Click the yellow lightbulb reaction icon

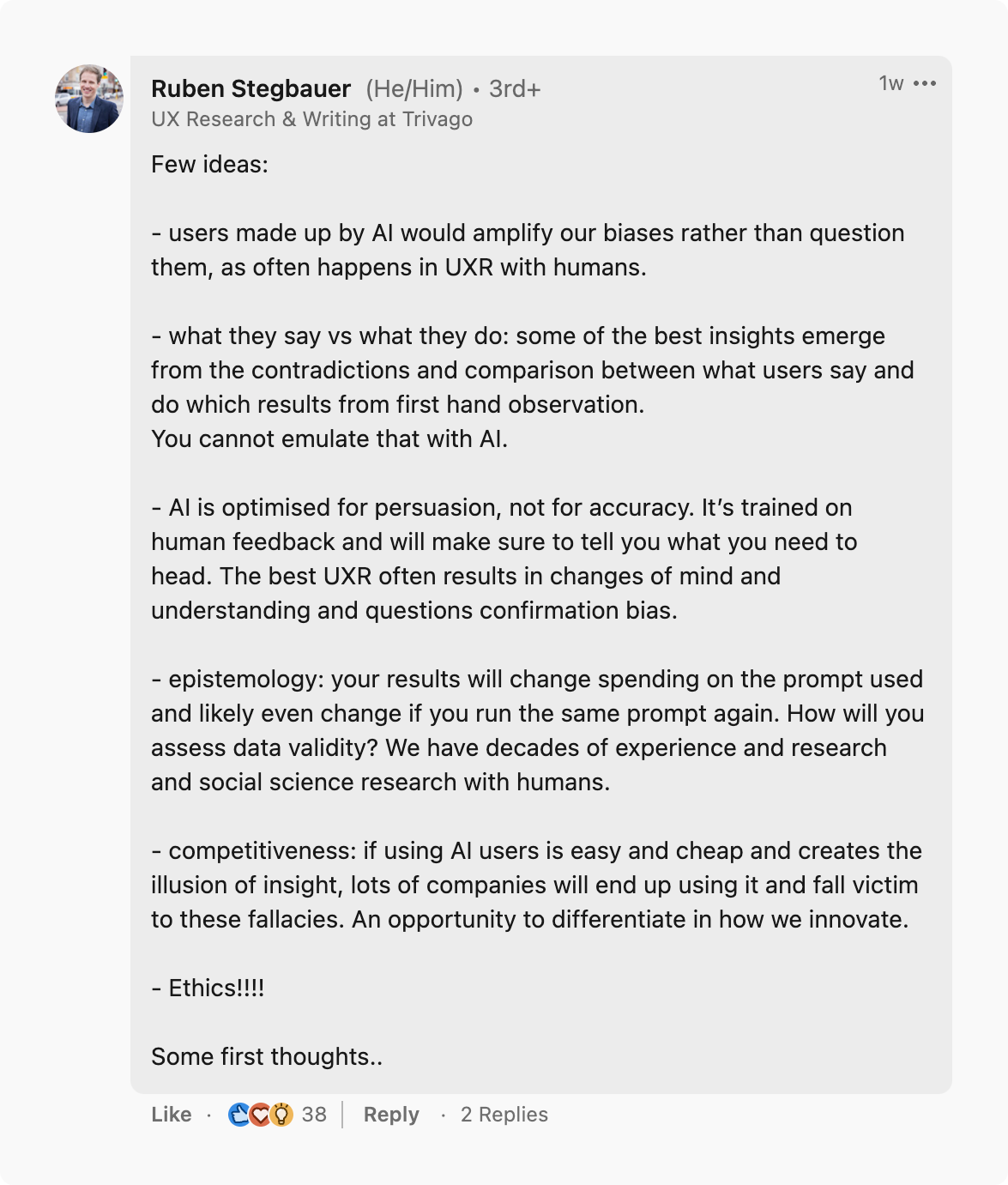281,1115
